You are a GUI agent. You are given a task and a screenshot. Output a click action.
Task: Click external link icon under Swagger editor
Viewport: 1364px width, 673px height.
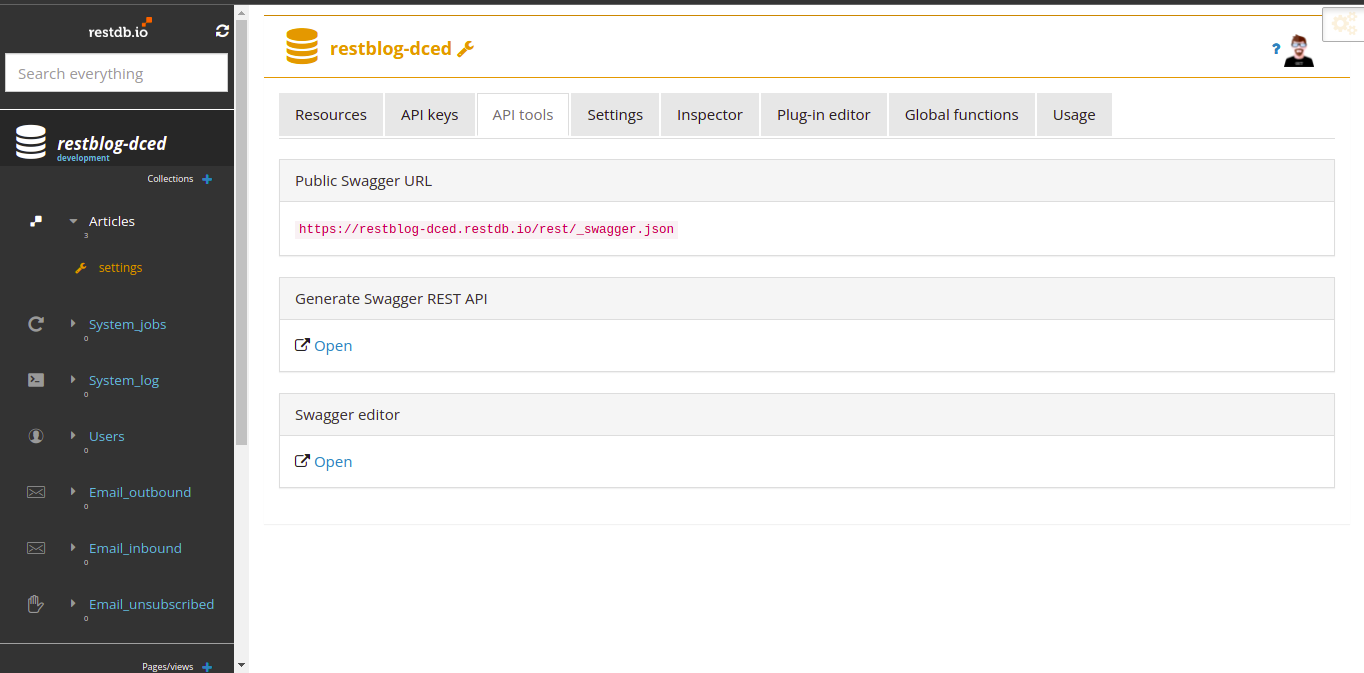(x=302, y=461)
